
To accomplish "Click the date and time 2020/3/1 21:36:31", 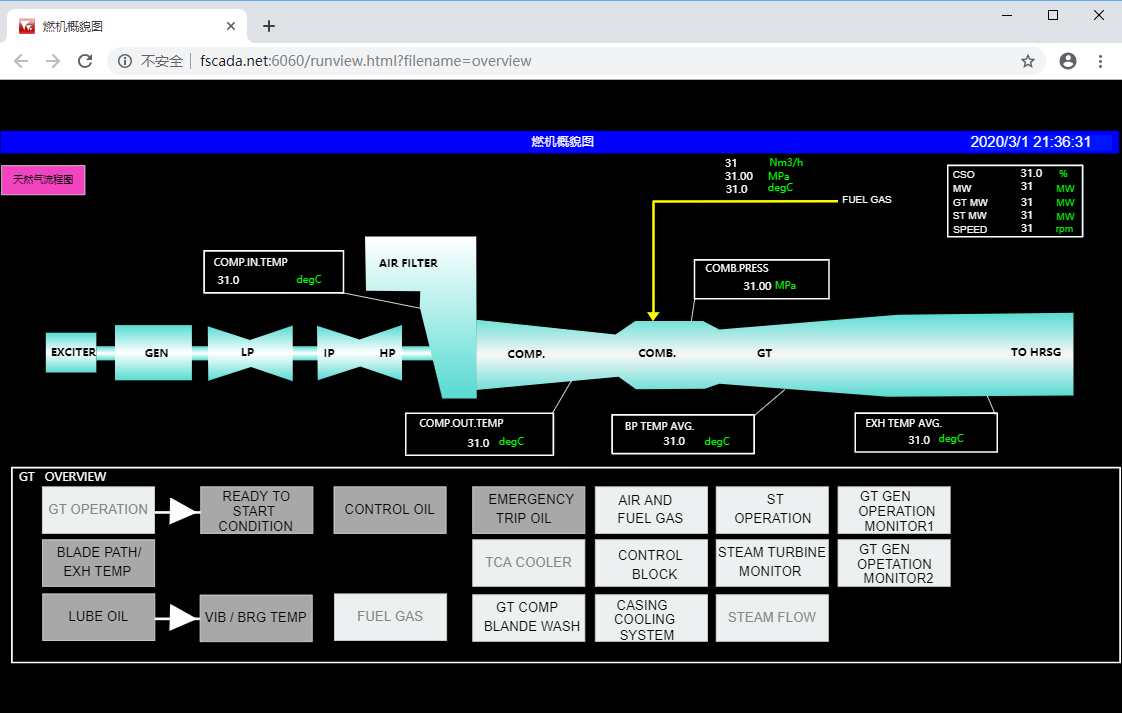I will pyautogui.click(x=1030, y=142).
